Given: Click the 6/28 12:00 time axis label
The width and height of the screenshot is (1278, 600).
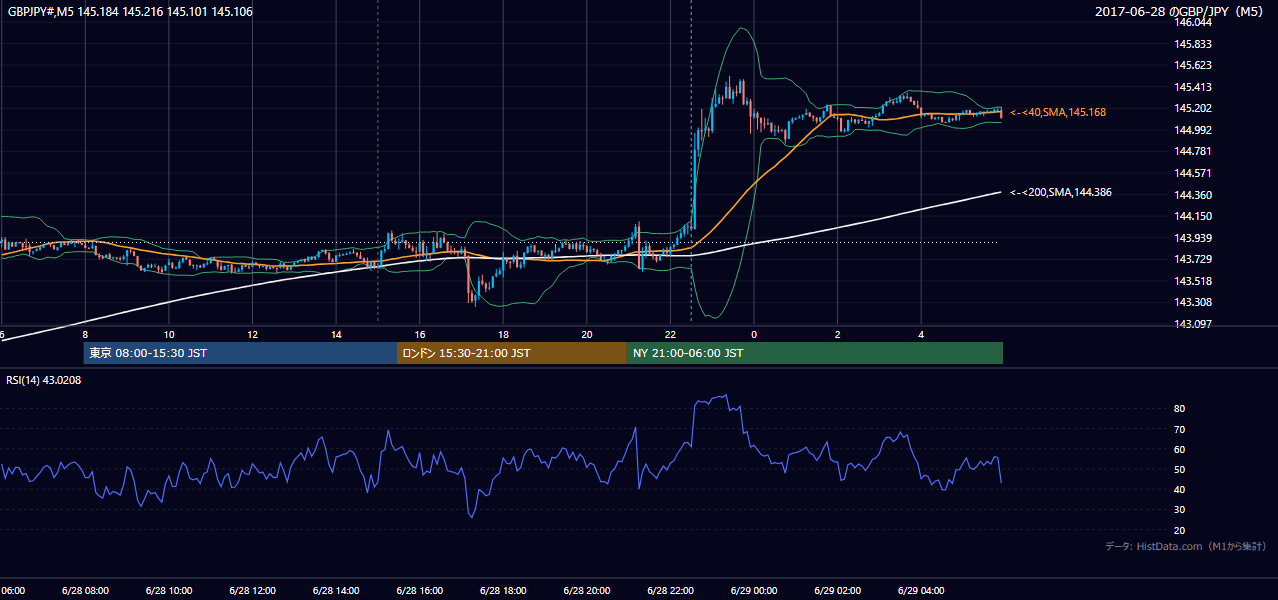Looking at the screenshot, I should coord(252,590).
